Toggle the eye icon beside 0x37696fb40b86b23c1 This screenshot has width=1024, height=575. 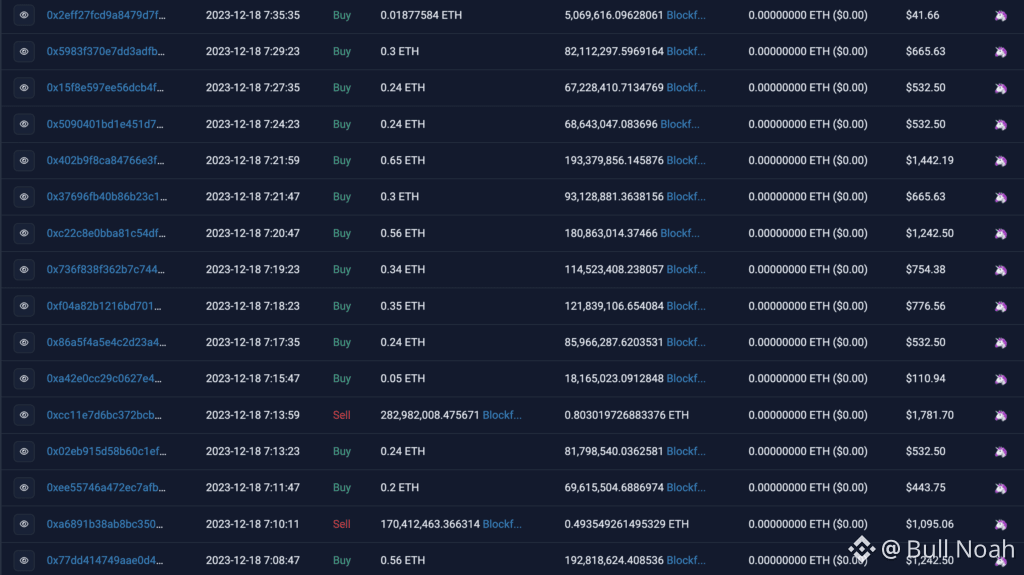[x=24, y=197]
